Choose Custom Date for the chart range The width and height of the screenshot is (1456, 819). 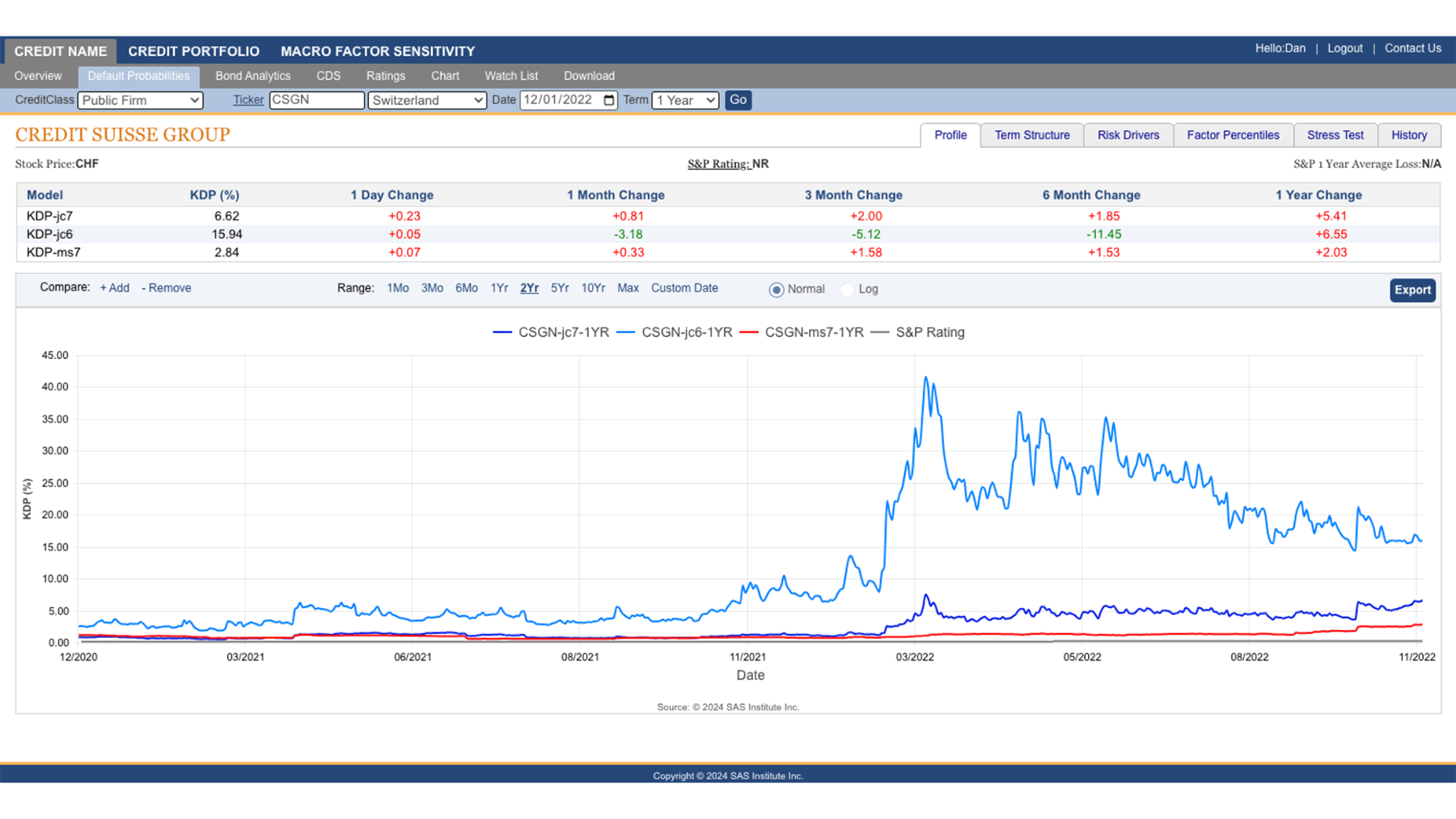[684, 288]
